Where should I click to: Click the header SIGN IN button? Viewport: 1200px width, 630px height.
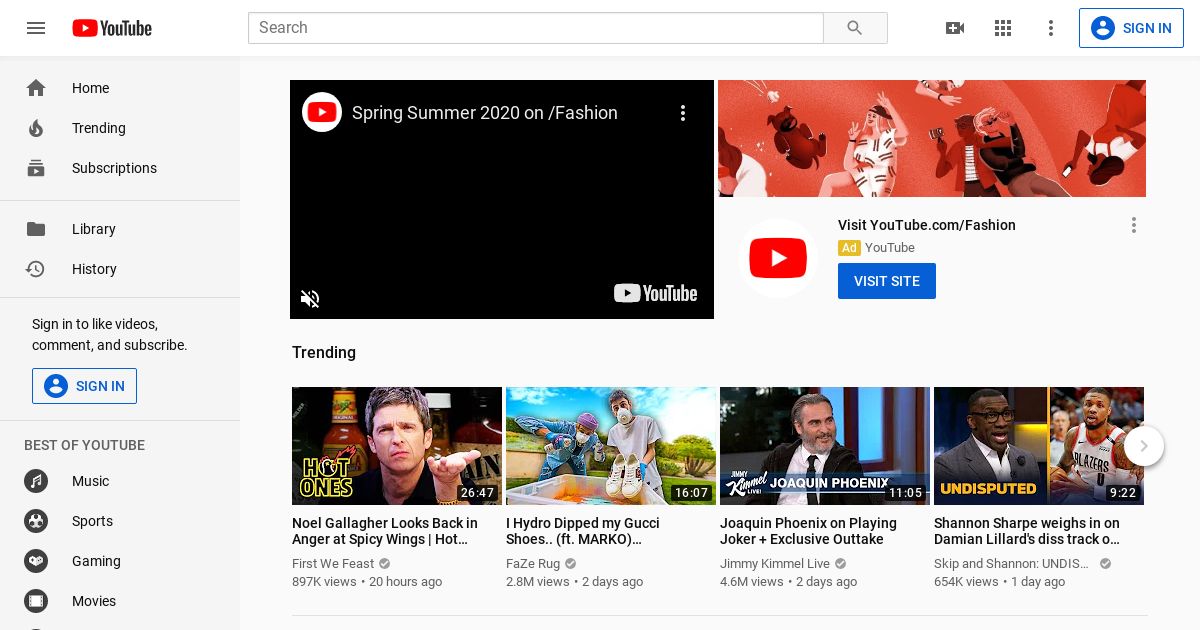[1131, 28]
